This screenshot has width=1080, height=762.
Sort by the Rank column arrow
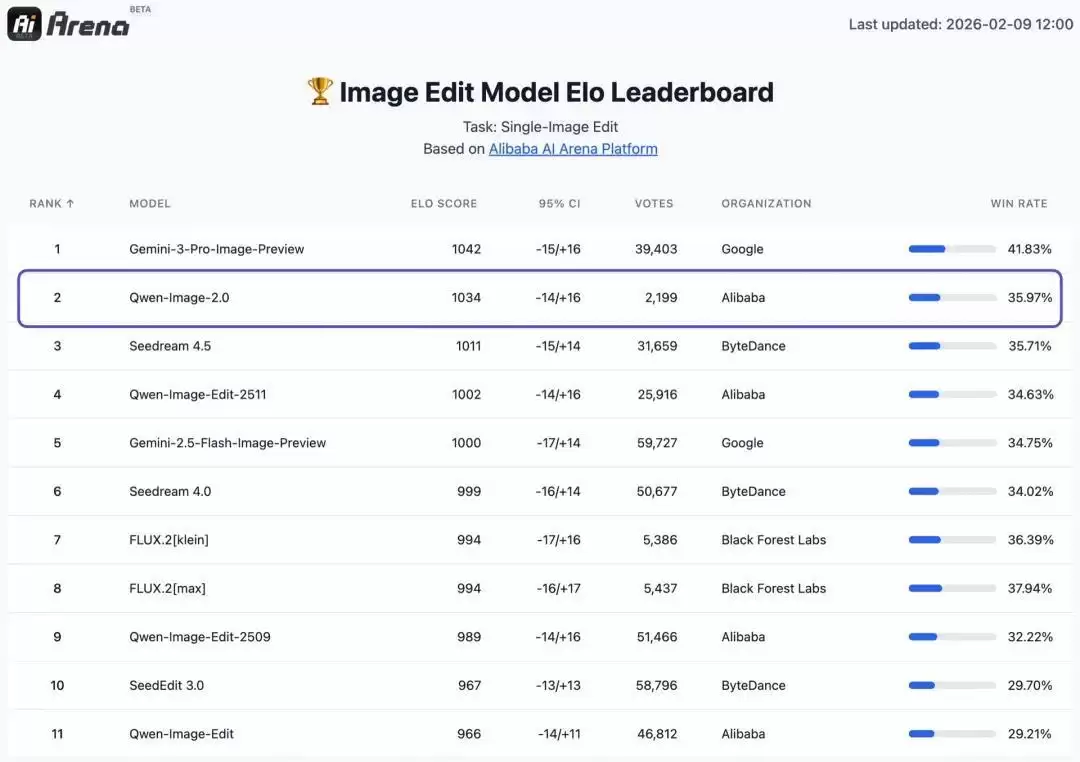click(x=70, y=204)
